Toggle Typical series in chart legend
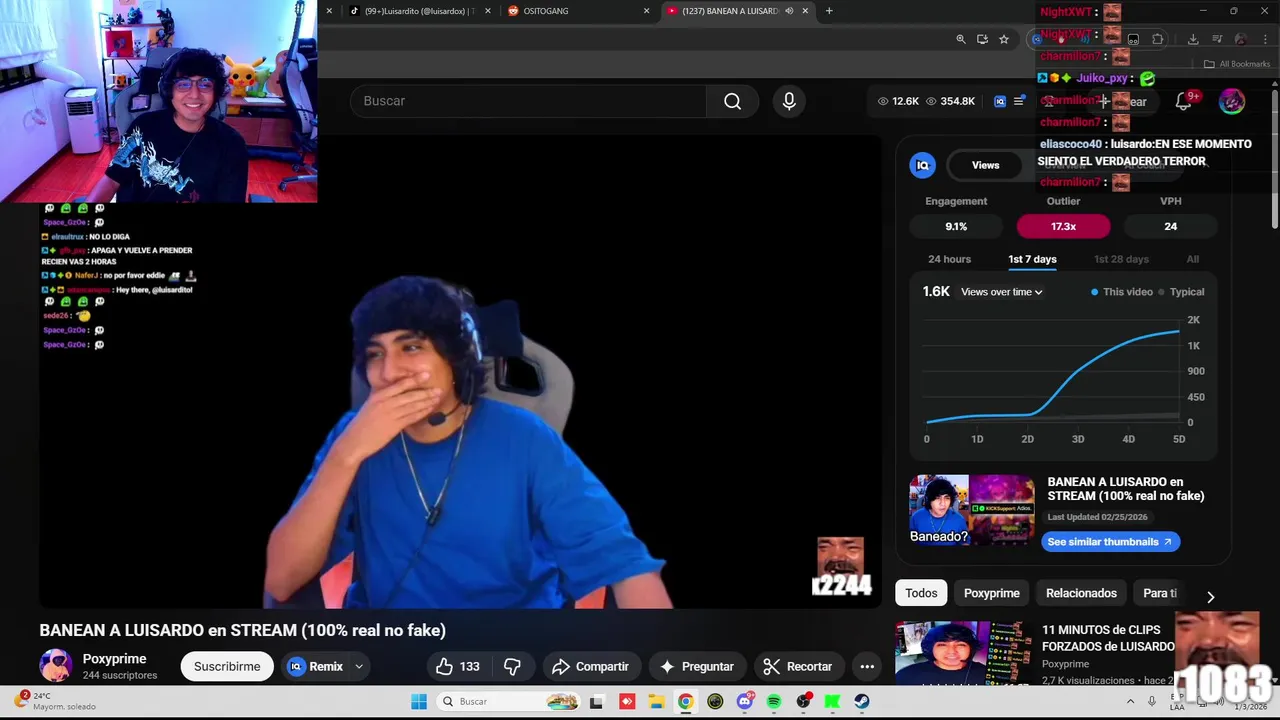1280x720 pixels. (x=1181, y=292)
